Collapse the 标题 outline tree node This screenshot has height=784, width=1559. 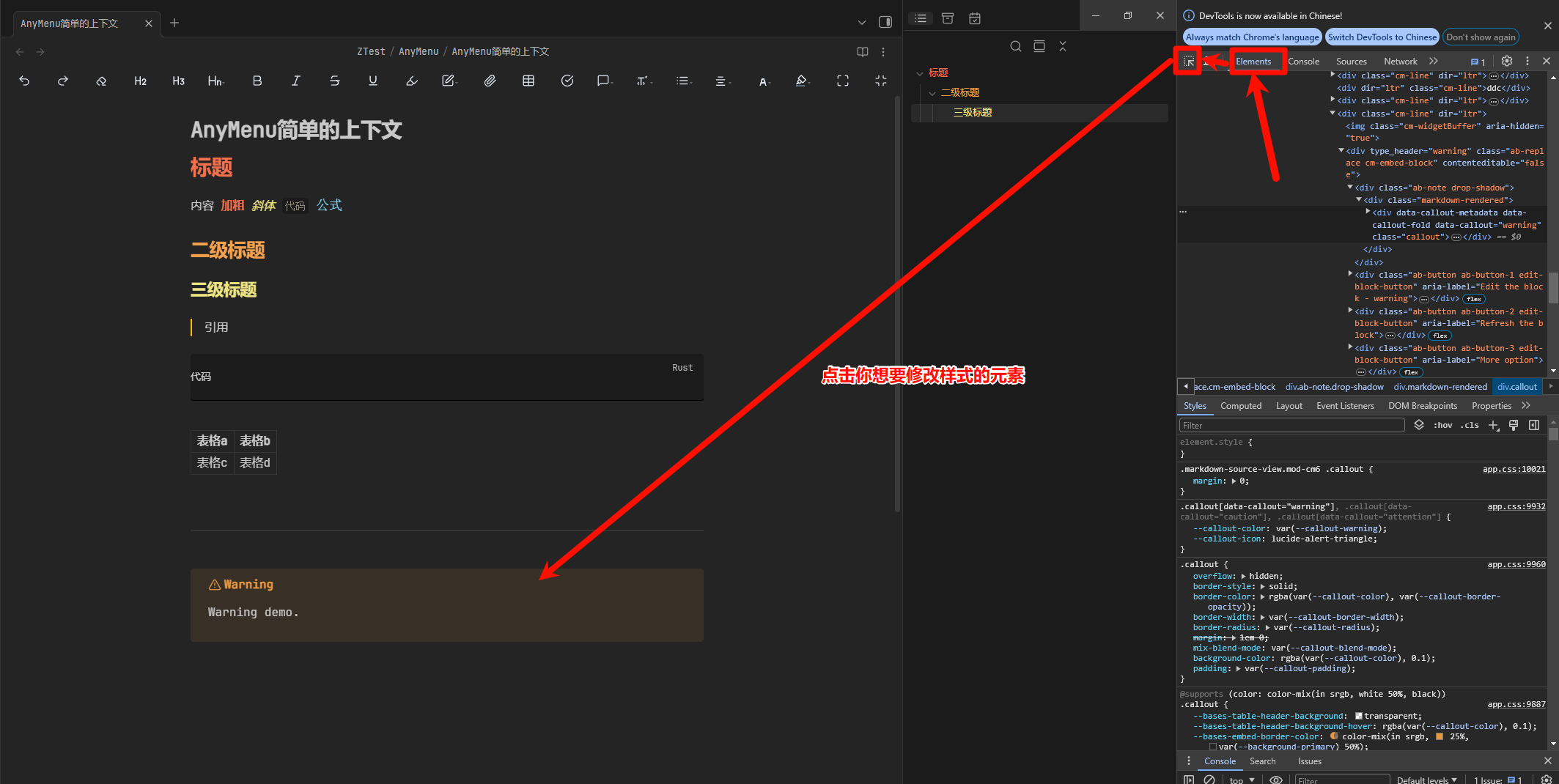(x=919, y=73)
